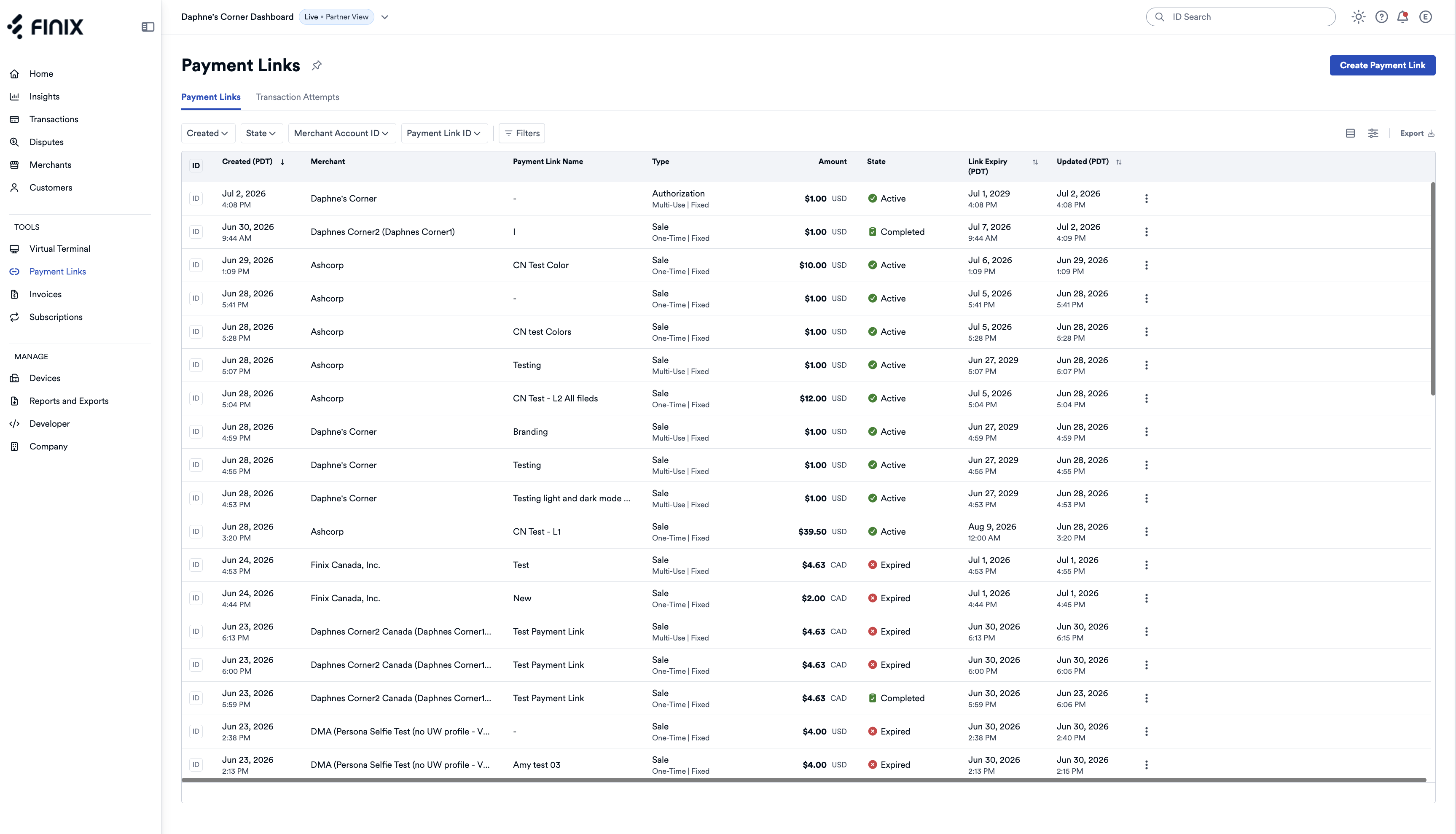Open actions menu for Amy test 03 row
Image resolution: width=1456 pixels, height=834 pixels.
[x=1146, y=765]
